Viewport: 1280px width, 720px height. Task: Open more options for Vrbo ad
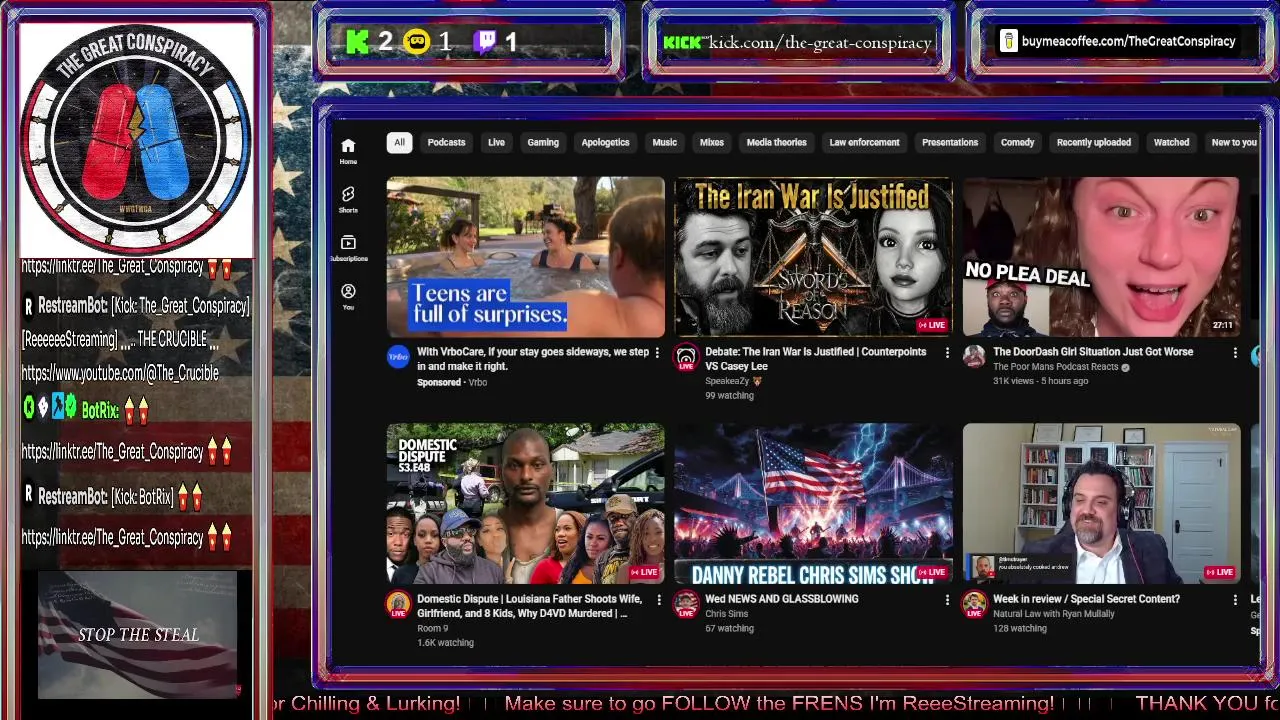point(657,353)
